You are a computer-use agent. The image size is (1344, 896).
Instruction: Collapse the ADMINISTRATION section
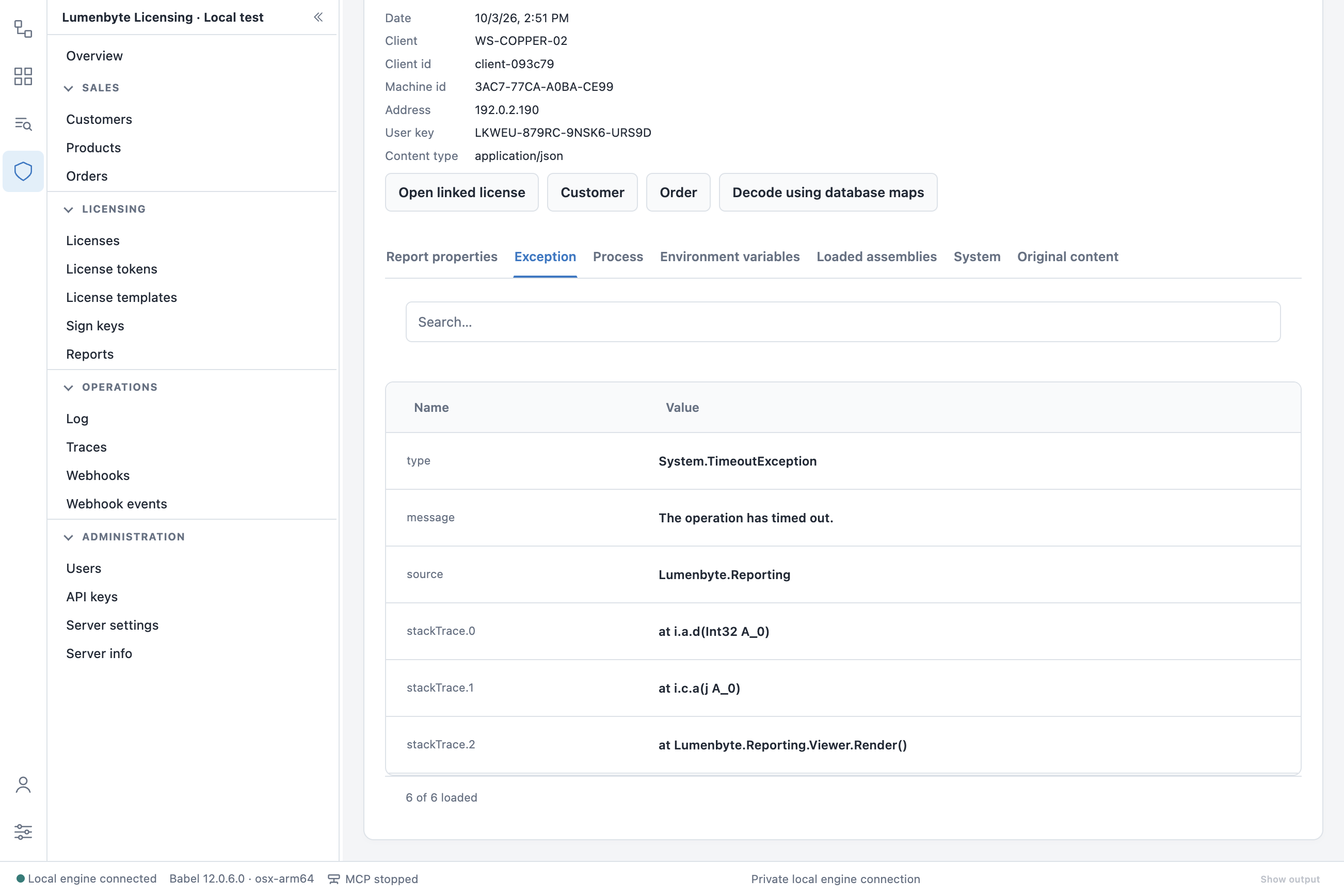coord(69,537)
